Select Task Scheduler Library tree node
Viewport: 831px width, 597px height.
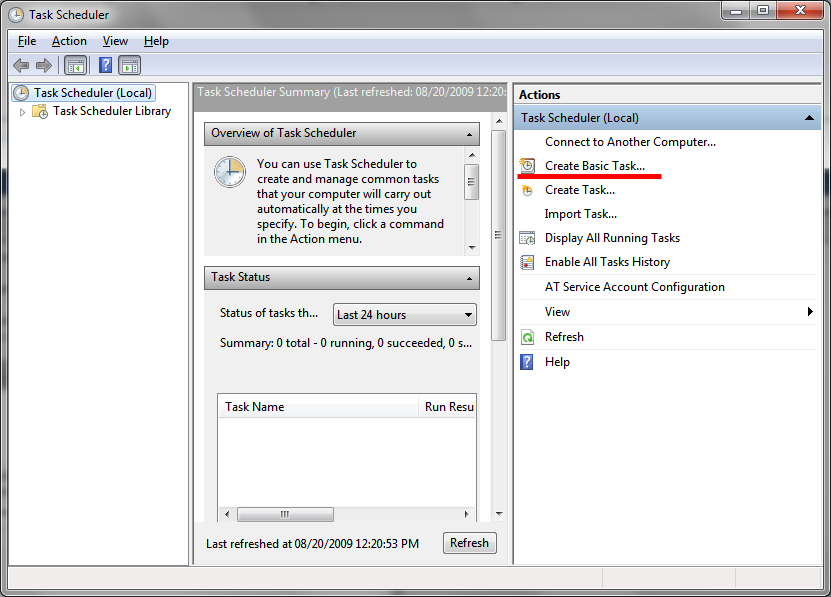click(x=112, y=111)
